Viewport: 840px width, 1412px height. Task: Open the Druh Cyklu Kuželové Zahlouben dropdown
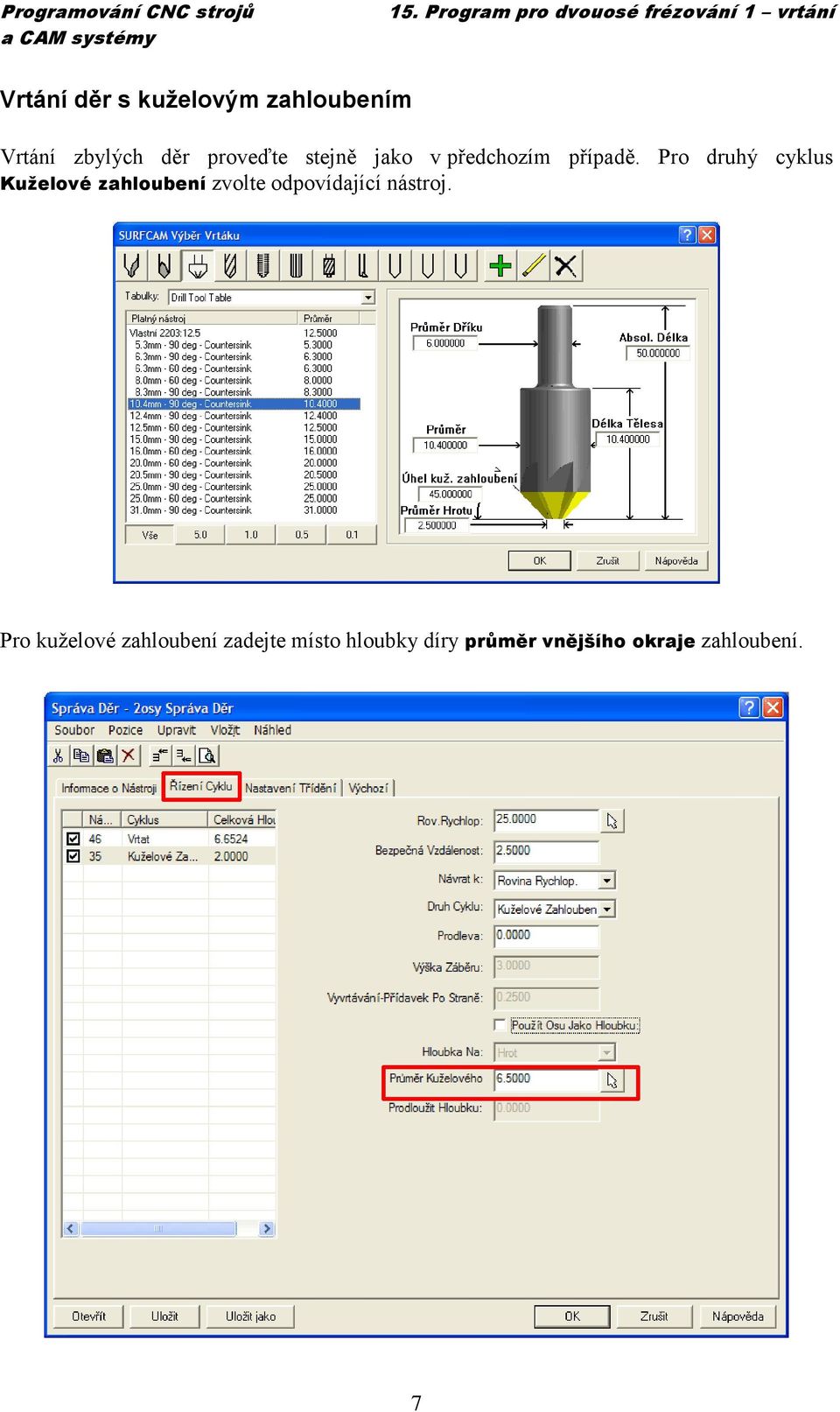pos(607,910)
